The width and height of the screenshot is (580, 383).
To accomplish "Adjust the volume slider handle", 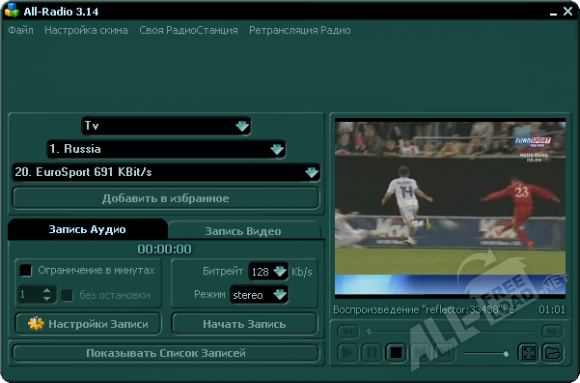I will pos(506,354).
